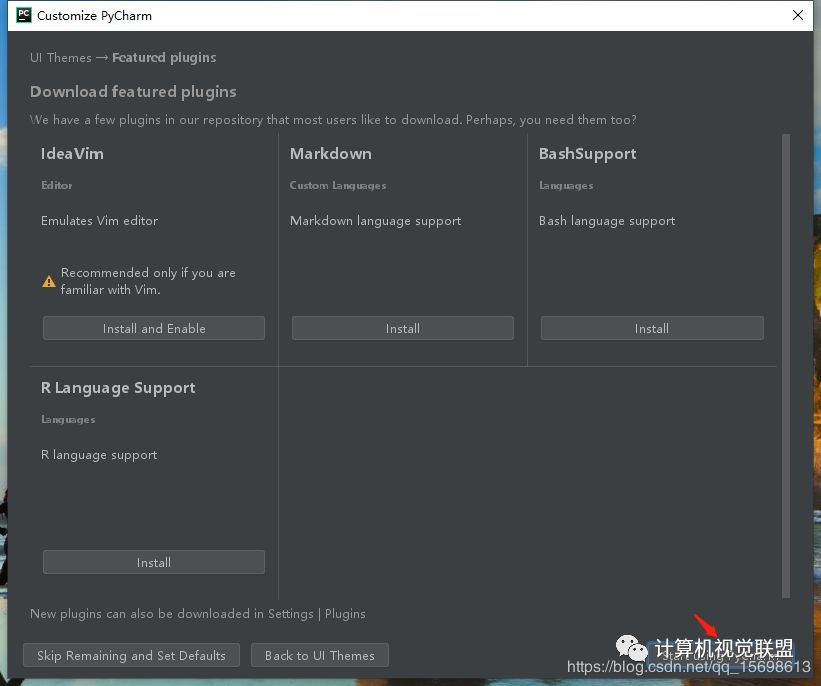Select the Markdown plugin title

(331, 153)
